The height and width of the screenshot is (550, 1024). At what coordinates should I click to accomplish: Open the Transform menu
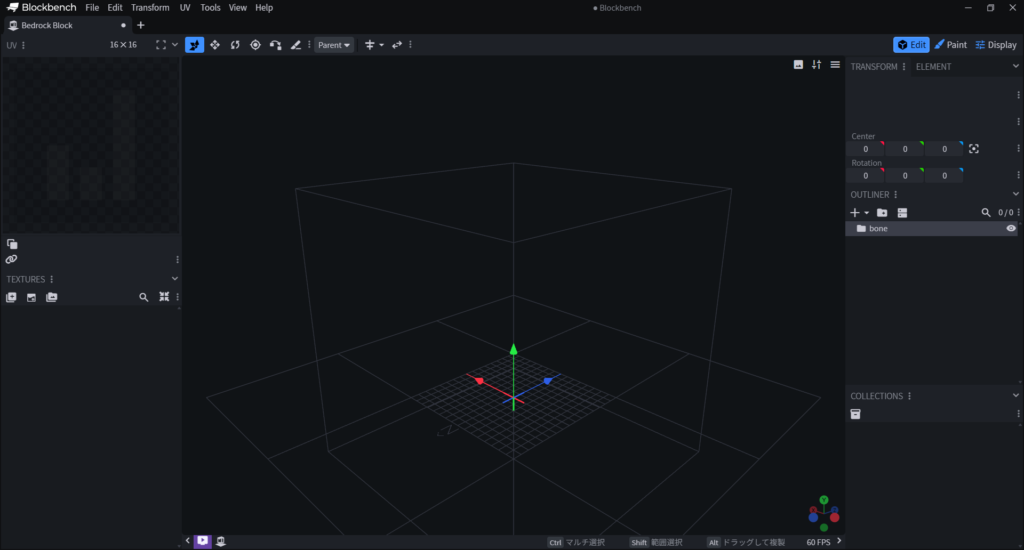point(150,8)
